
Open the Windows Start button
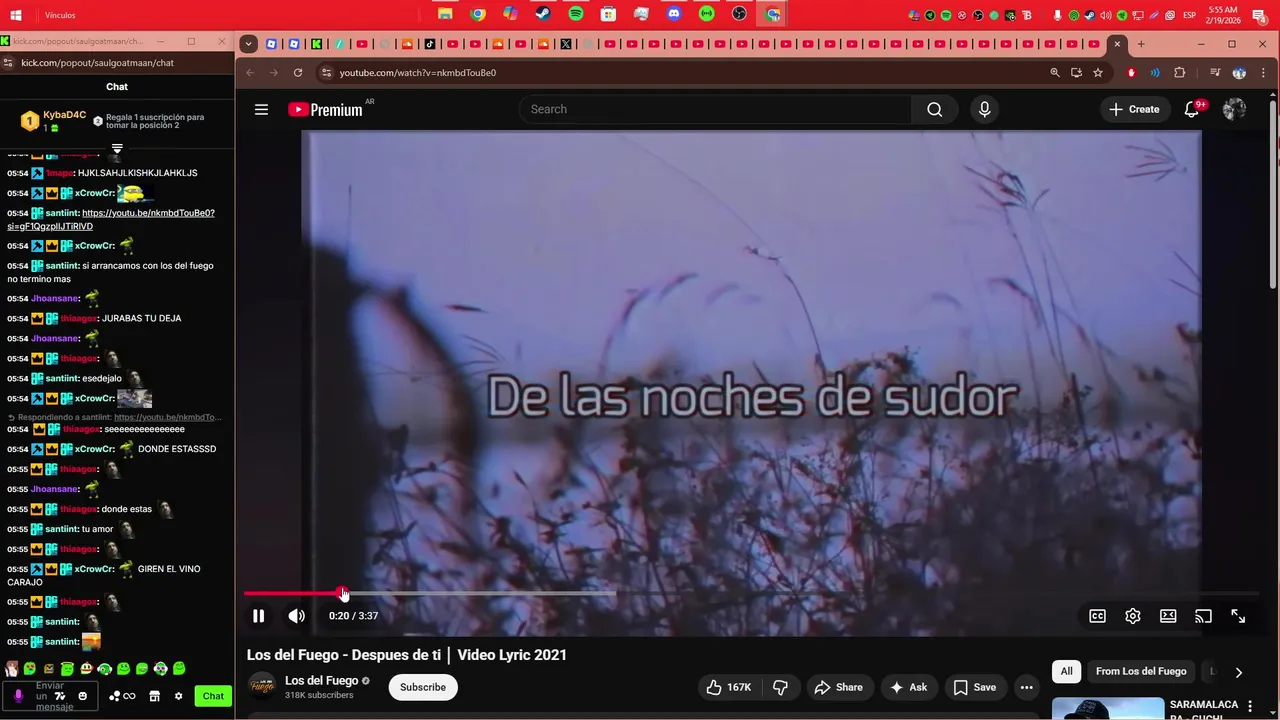click(x=16, y=15)
